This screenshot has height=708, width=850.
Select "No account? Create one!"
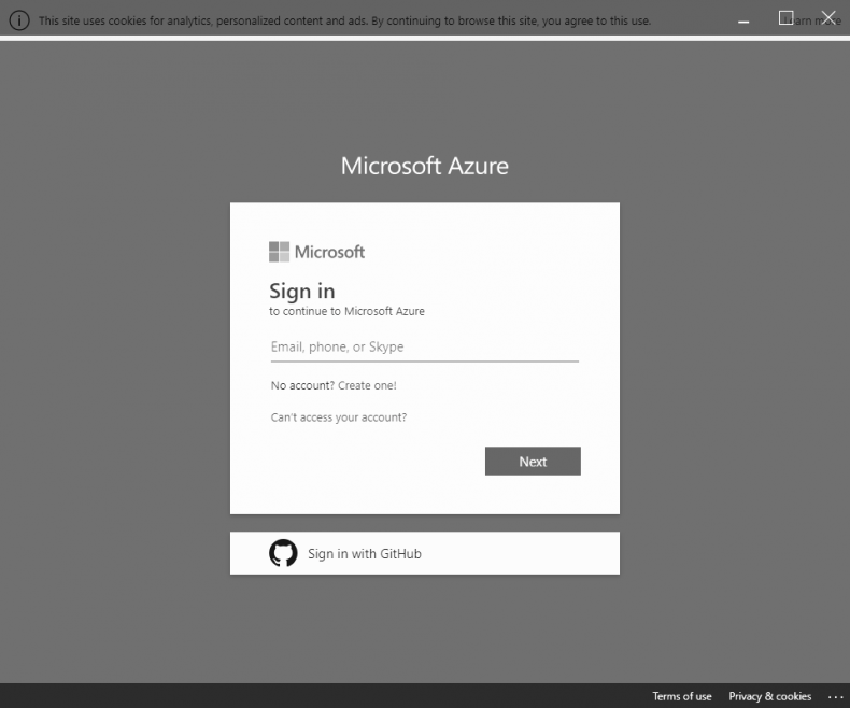click(x=332, y=385)
